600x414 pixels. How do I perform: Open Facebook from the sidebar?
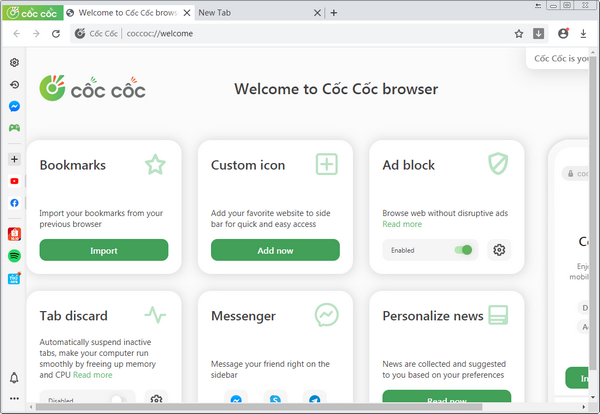[14, 203]
